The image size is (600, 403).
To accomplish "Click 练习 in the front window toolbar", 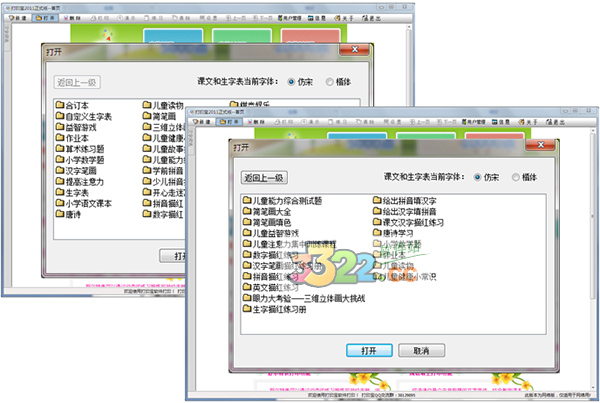I will pos(338,122).
